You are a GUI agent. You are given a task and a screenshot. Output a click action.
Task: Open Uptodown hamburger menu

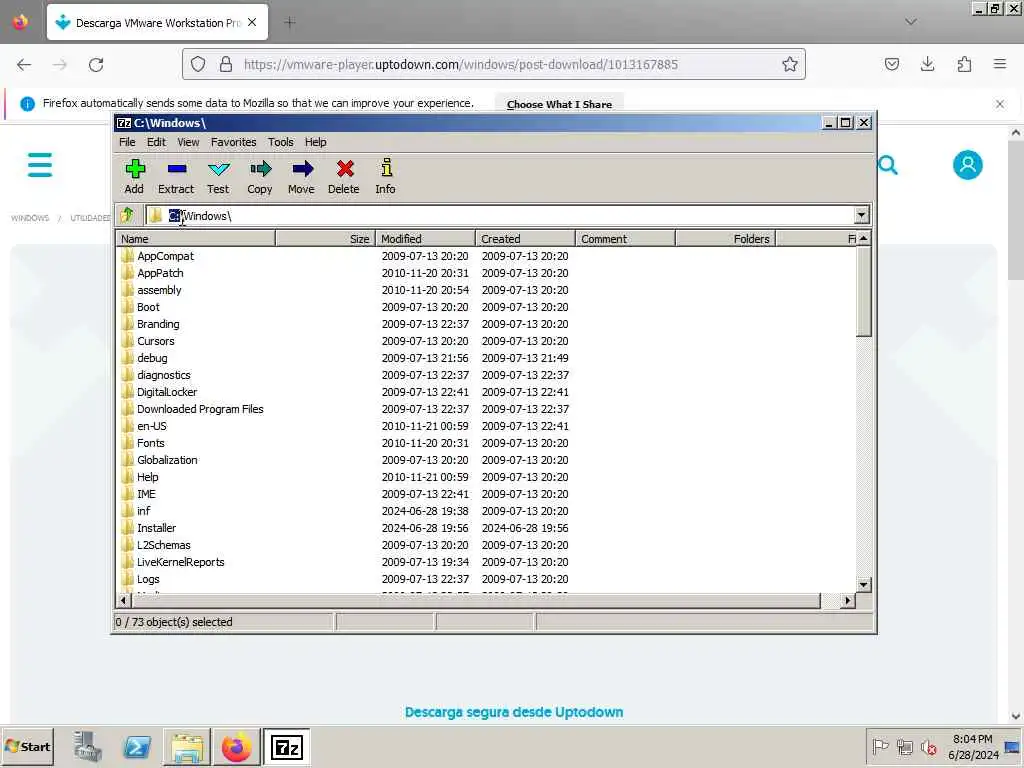click(x=40, y=165)
